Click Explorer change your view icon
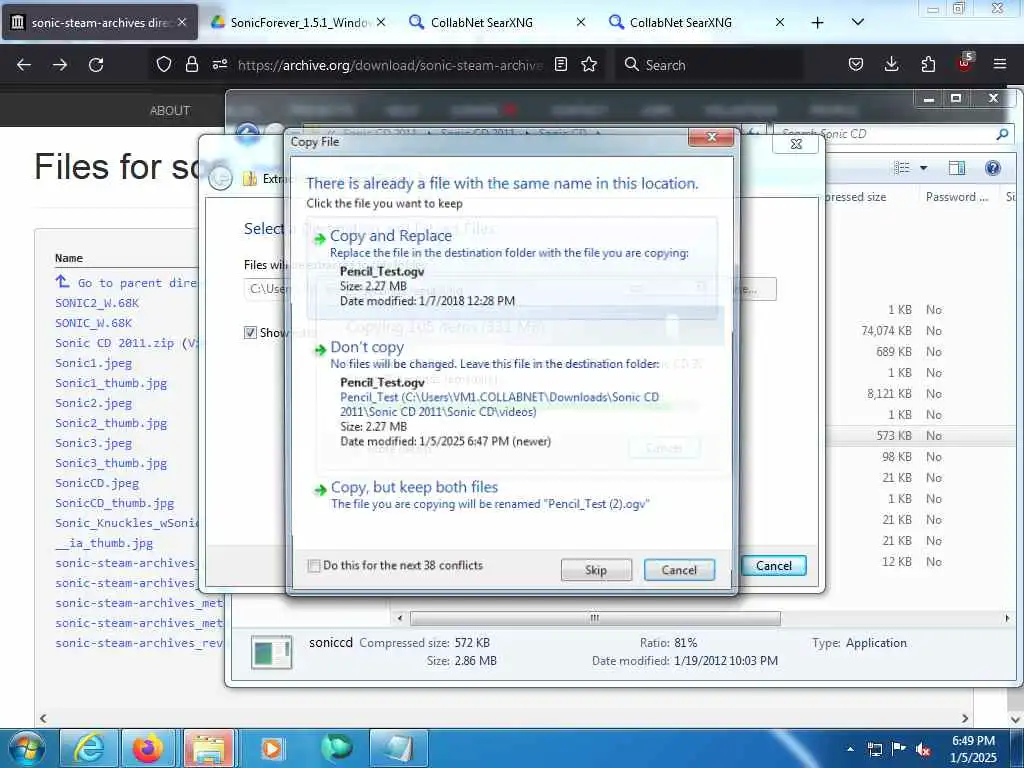Image resolution: width=1024 pixels, height=768 pixels. point(902,168)
